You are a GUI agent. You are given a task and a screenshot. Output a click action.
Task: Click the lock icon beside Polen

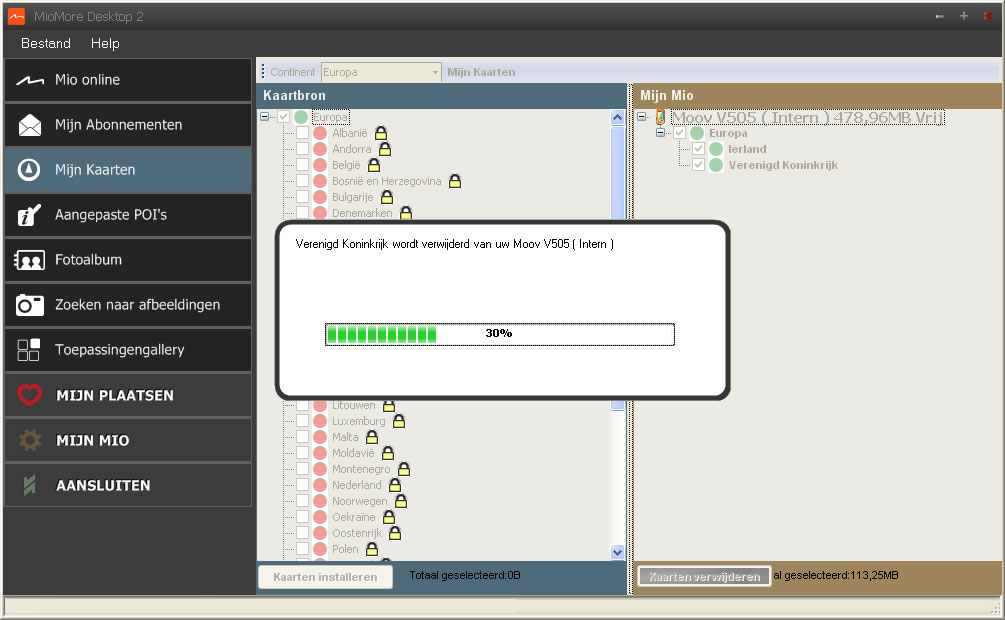[372, 549]
